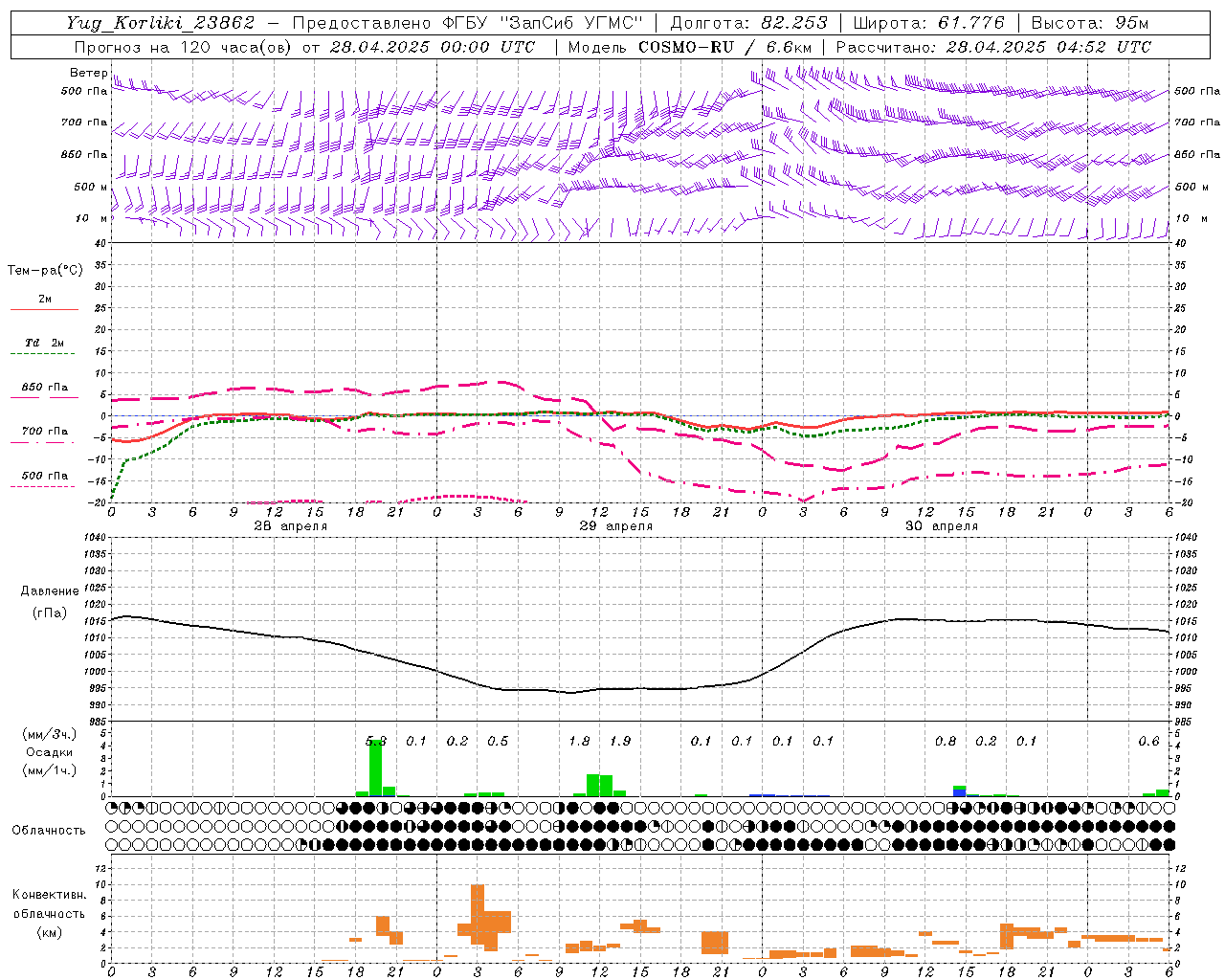This screenshot has height=980, width=1225.
Task: Click the blue precipitation bar under 0.8
Action: pos(960,793)
